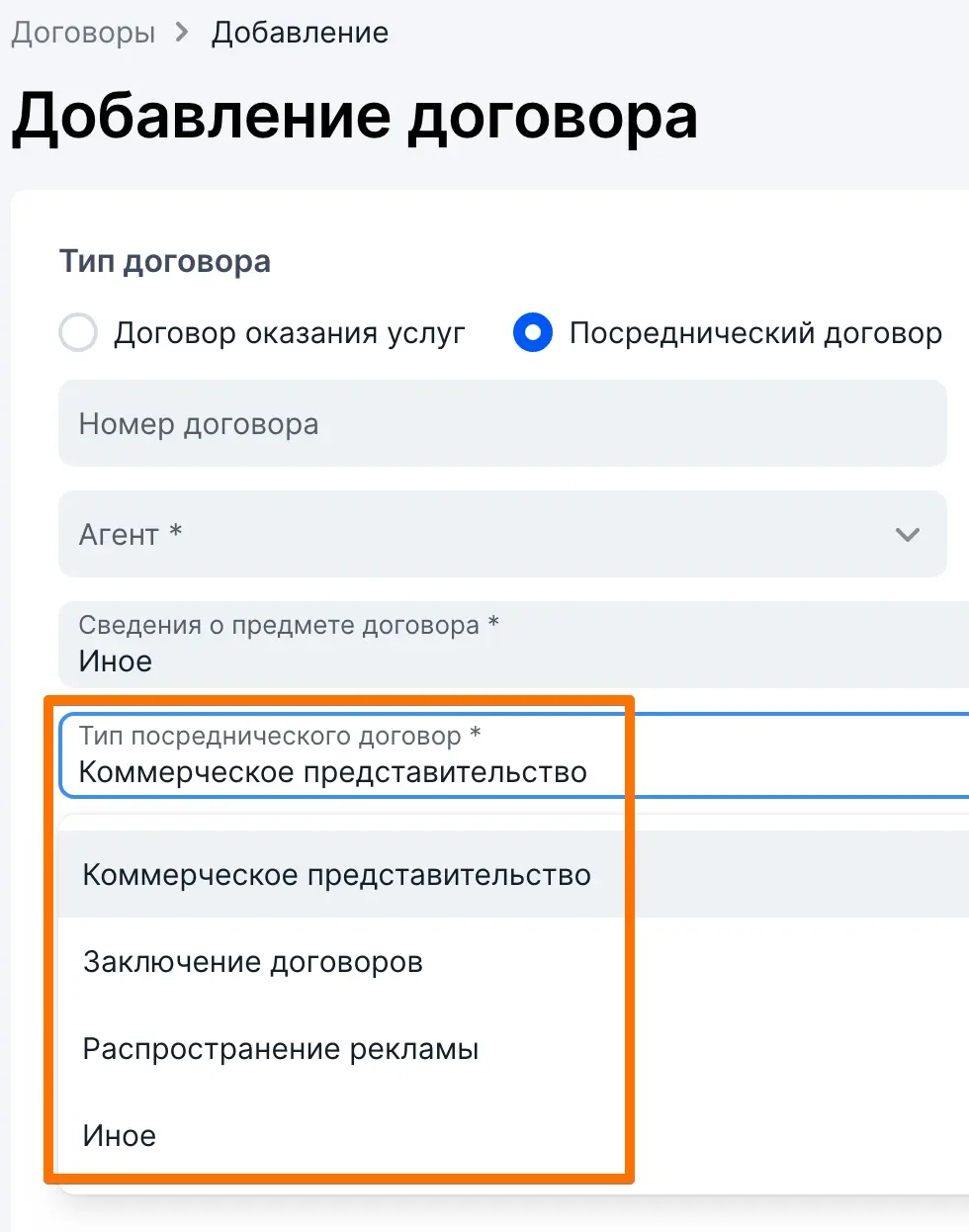Choose the Заключение договоров option
This screenshot has width=969, height=1232.
coord(253,962)
